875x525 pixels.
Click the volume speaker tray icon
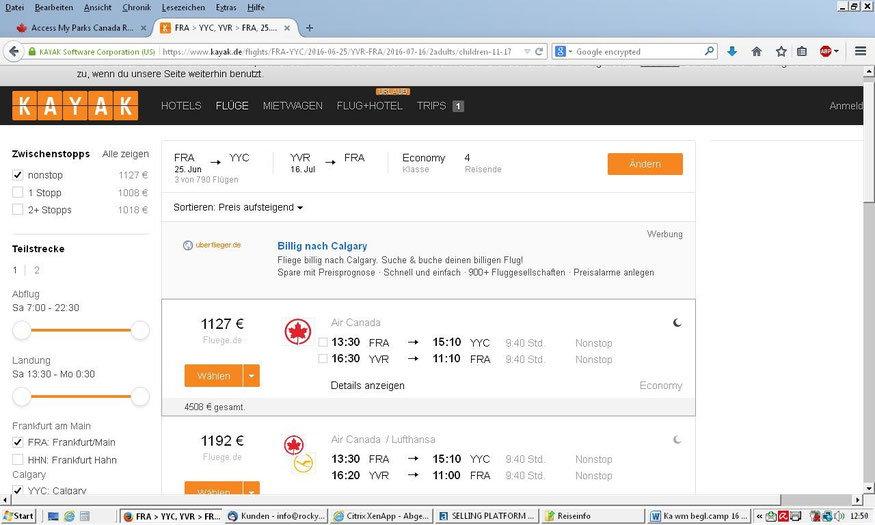839,516
